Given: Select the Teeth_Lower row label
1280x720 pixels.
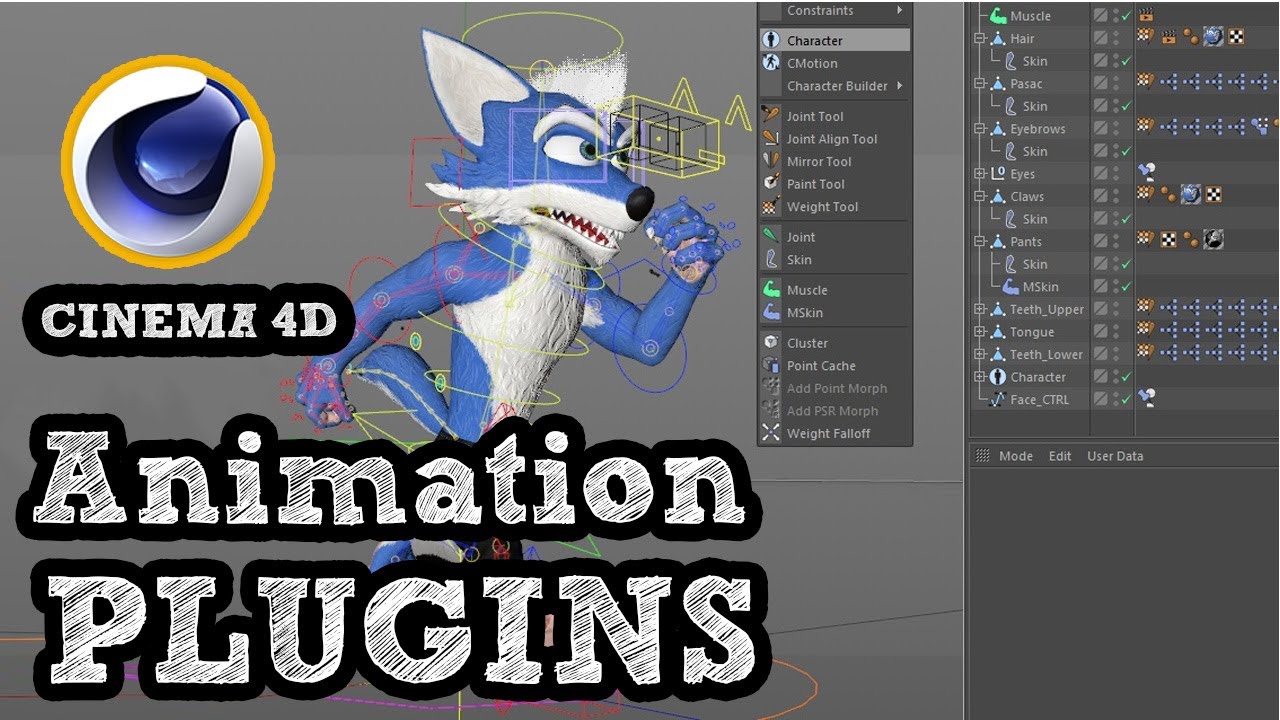Looking at the screenshot, I should point(1046,355).
